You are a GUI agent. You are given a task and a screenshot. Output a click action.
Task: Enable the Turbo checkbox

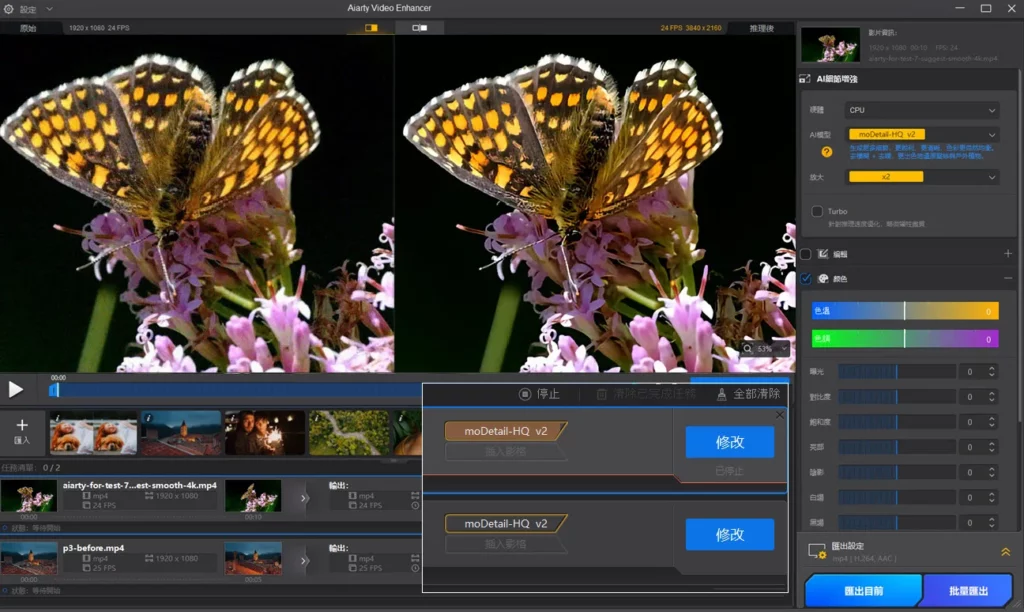pos(817,211)
